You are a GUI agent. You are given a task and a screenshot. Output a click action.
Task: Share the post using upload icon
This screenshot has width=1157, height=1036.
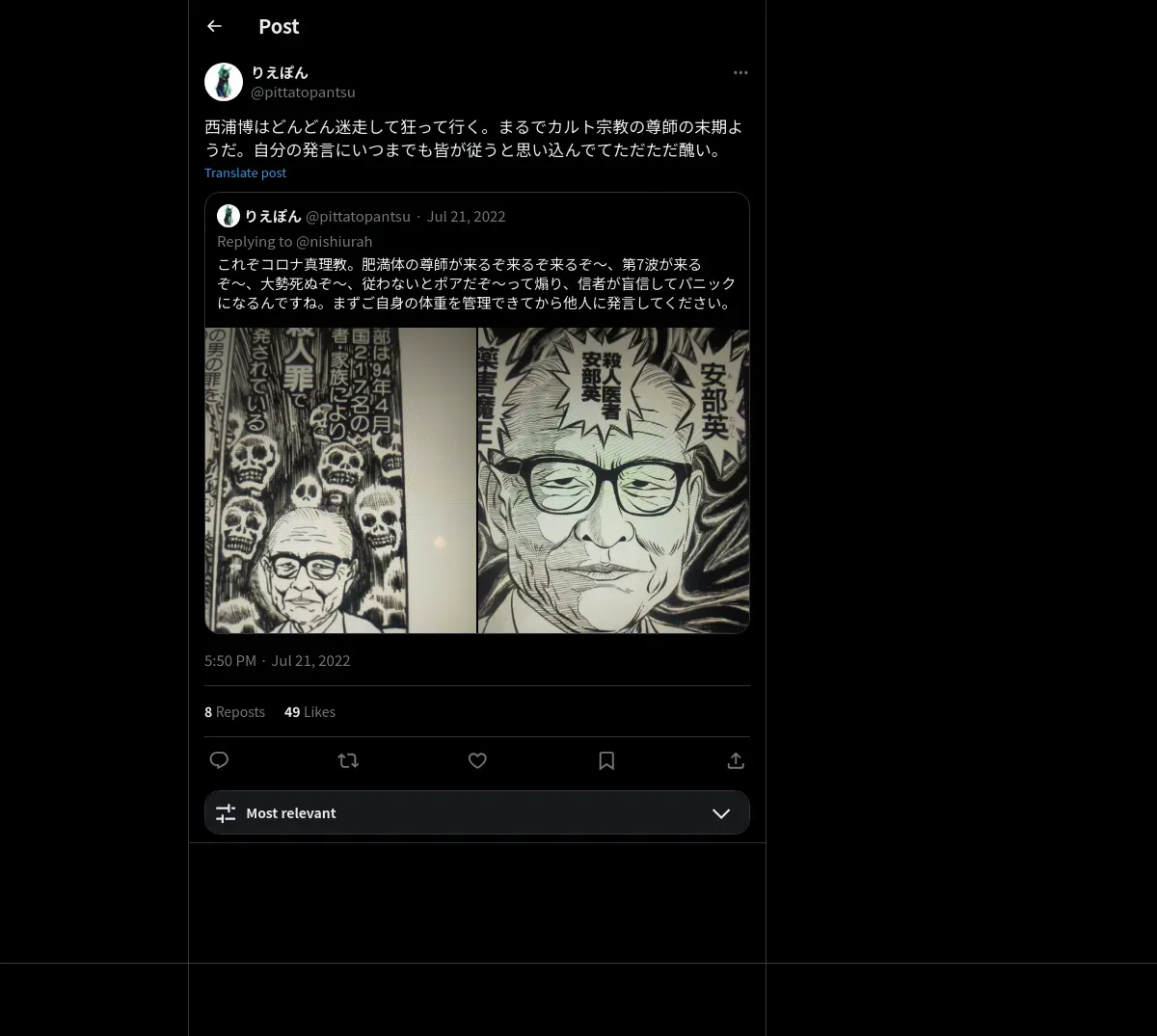pyautogui.click(x=736, y=760)
